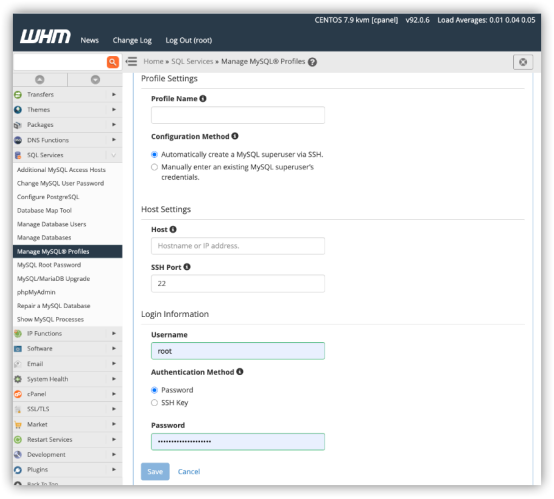554x499 pixels.
Task: Expand the Themes menu arrow
Action: coord(114,110)
